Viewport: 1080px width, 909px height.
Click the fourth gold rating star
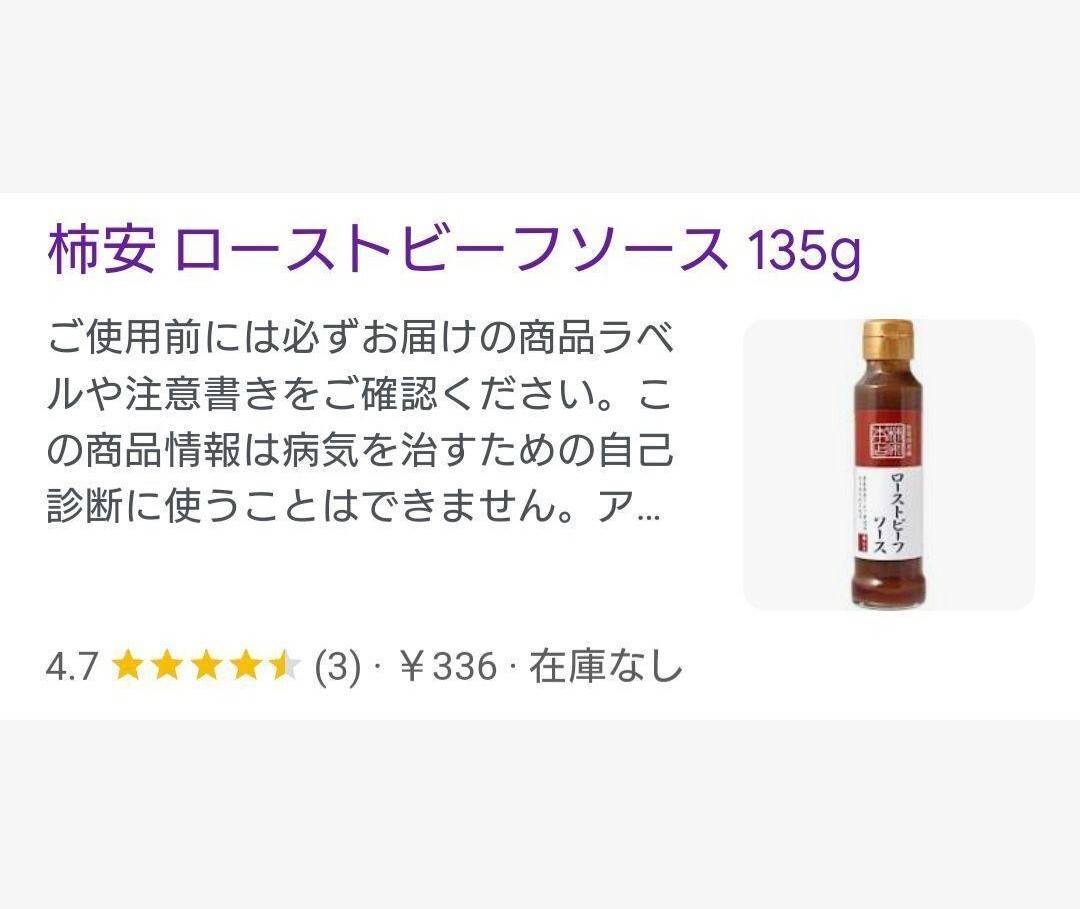pyautogui.click(x=245, y=667)
